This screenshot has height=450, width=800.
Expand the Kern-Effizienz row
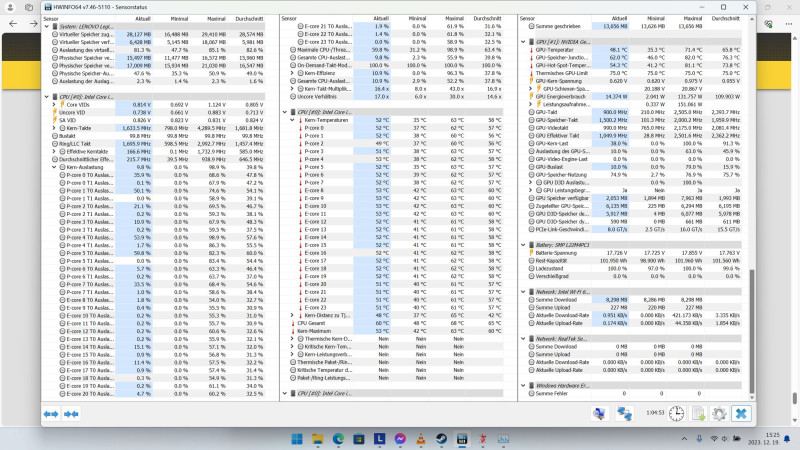[292, 73]
